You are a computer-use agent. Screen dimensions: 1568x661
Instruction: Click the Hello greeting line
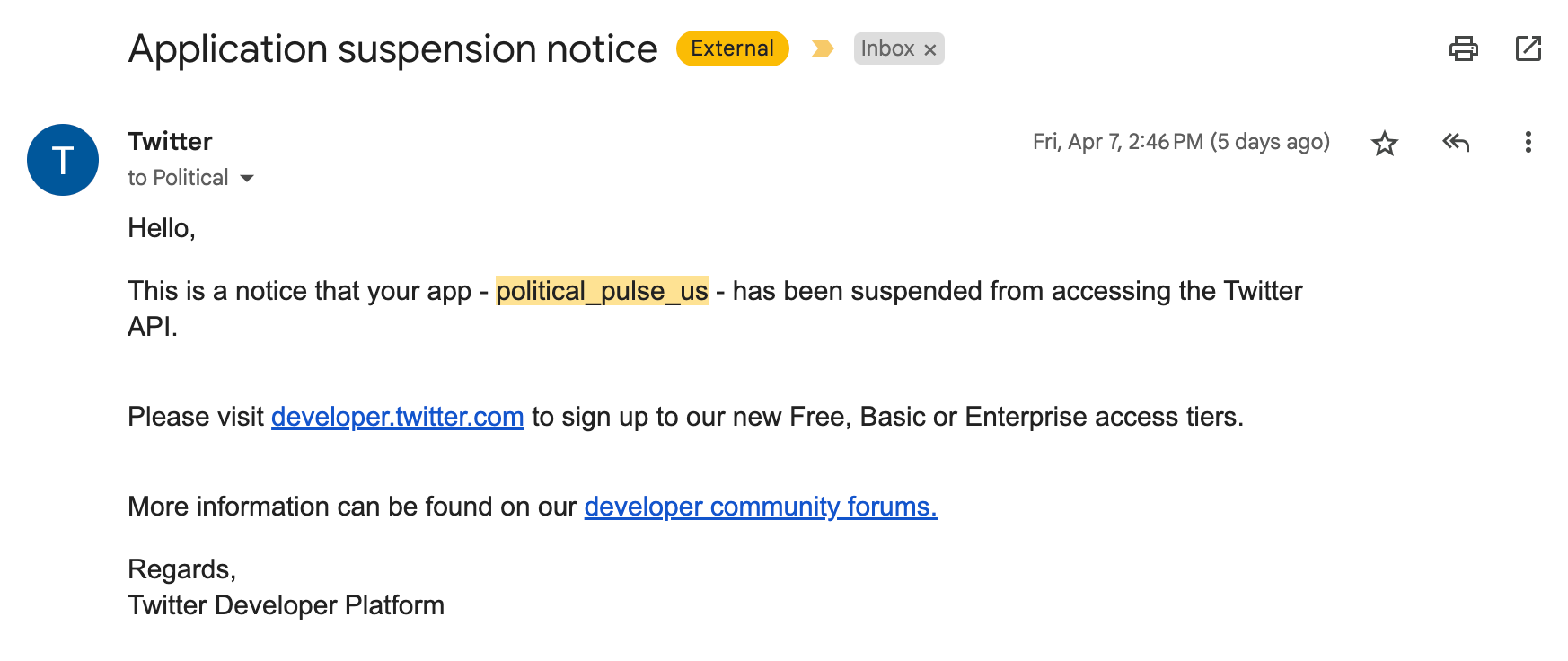click(162, 228)
